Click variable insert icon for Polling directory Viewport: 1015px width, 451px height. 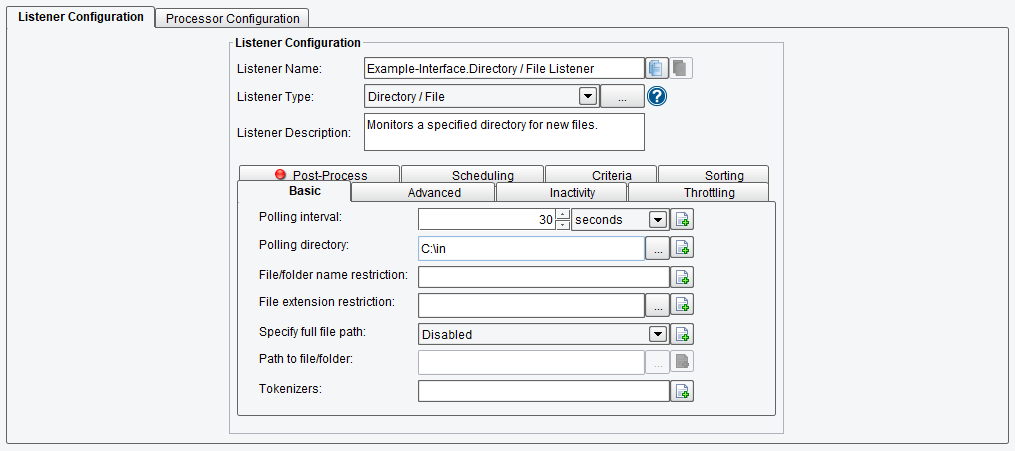682,248
